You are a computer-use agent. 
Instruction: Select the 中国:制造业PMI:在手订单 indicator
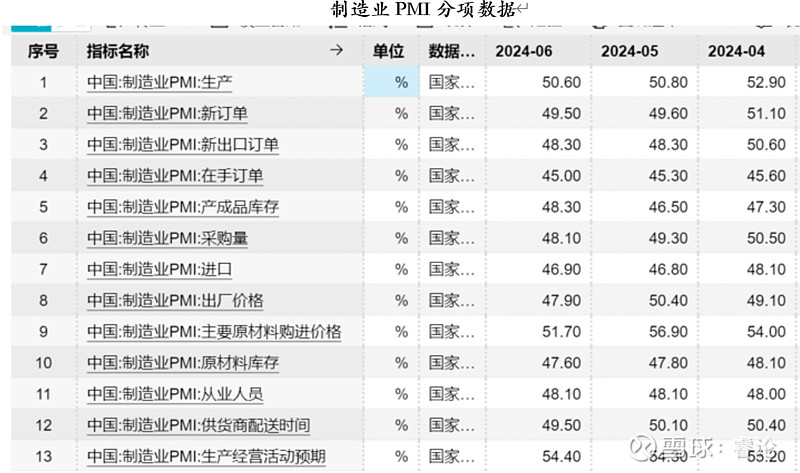point(175,176)
